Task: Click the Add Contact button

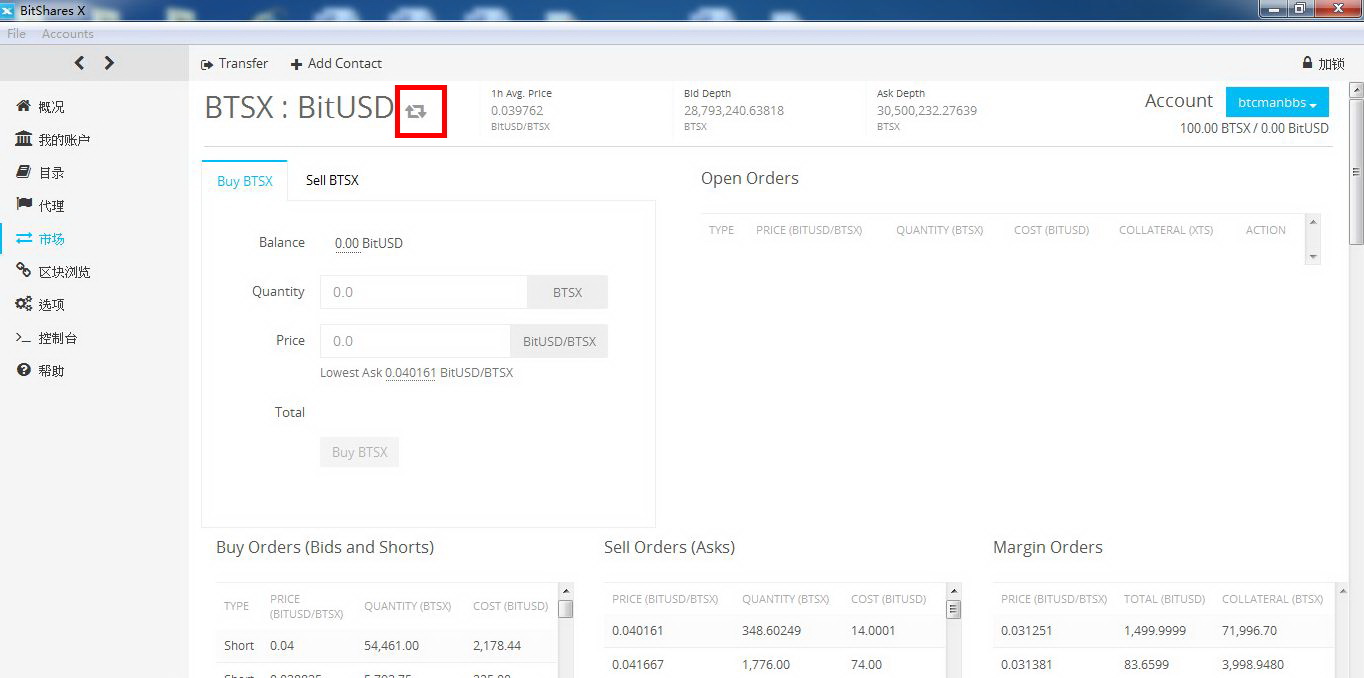Action: [x=336, y=63]
